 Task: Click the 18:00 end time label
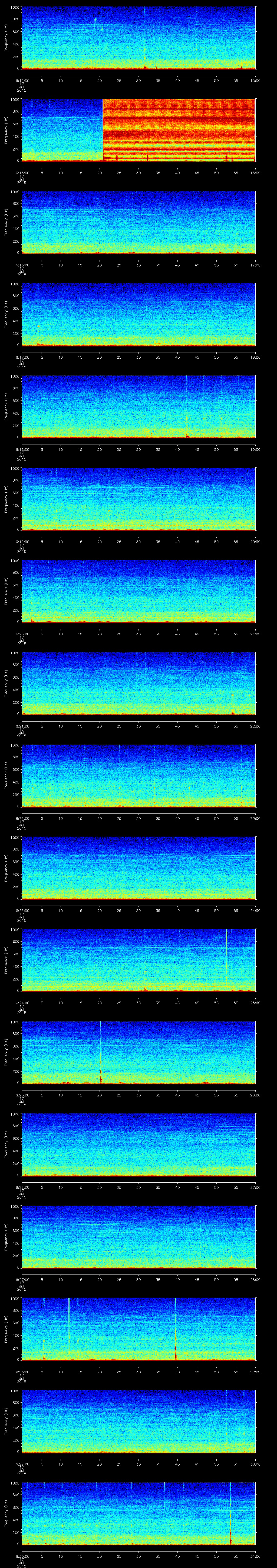coord(256,357)
